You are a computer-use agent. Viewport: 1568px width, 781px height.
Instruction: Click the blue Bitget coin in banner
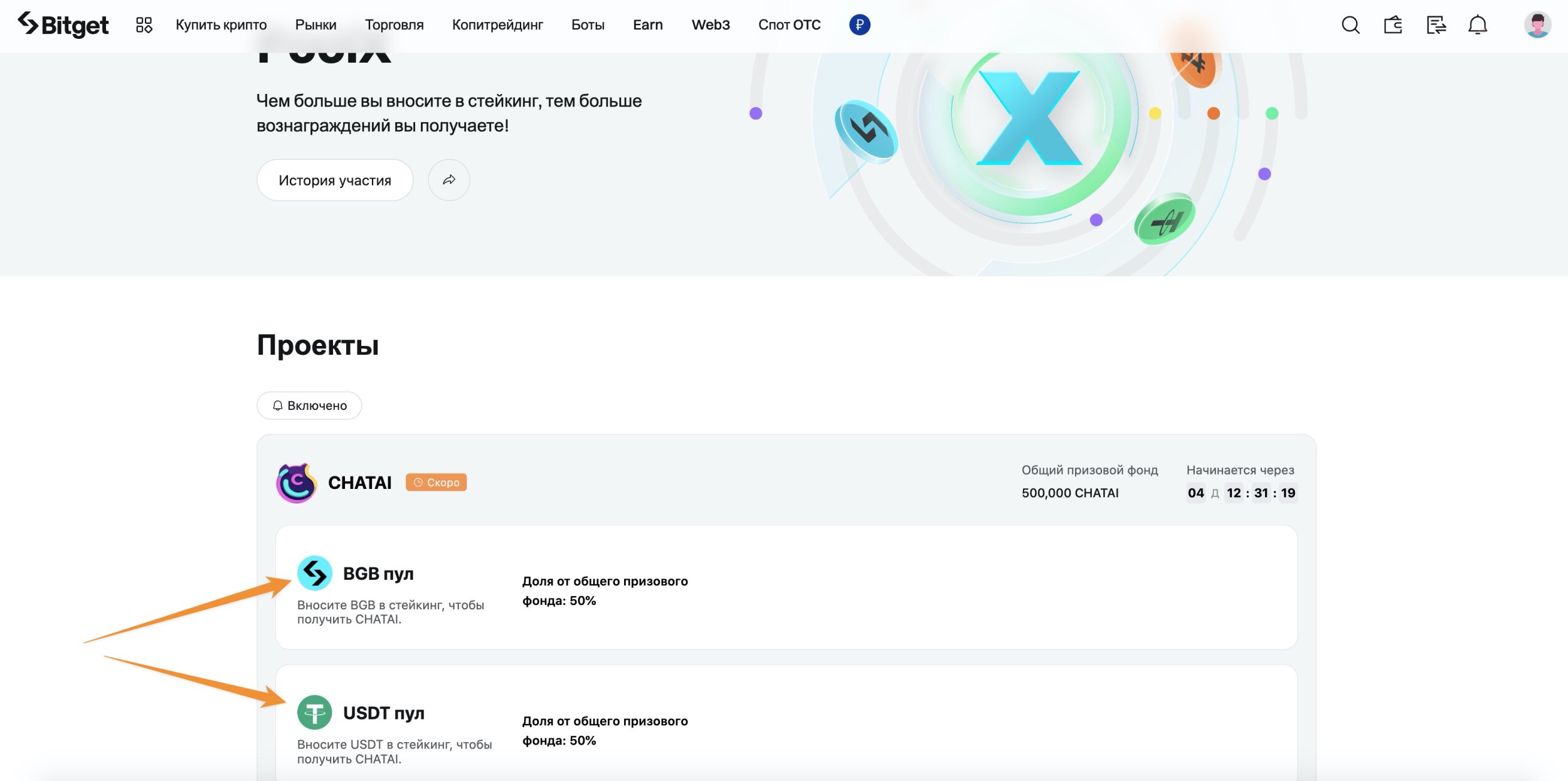pos(866,132)
